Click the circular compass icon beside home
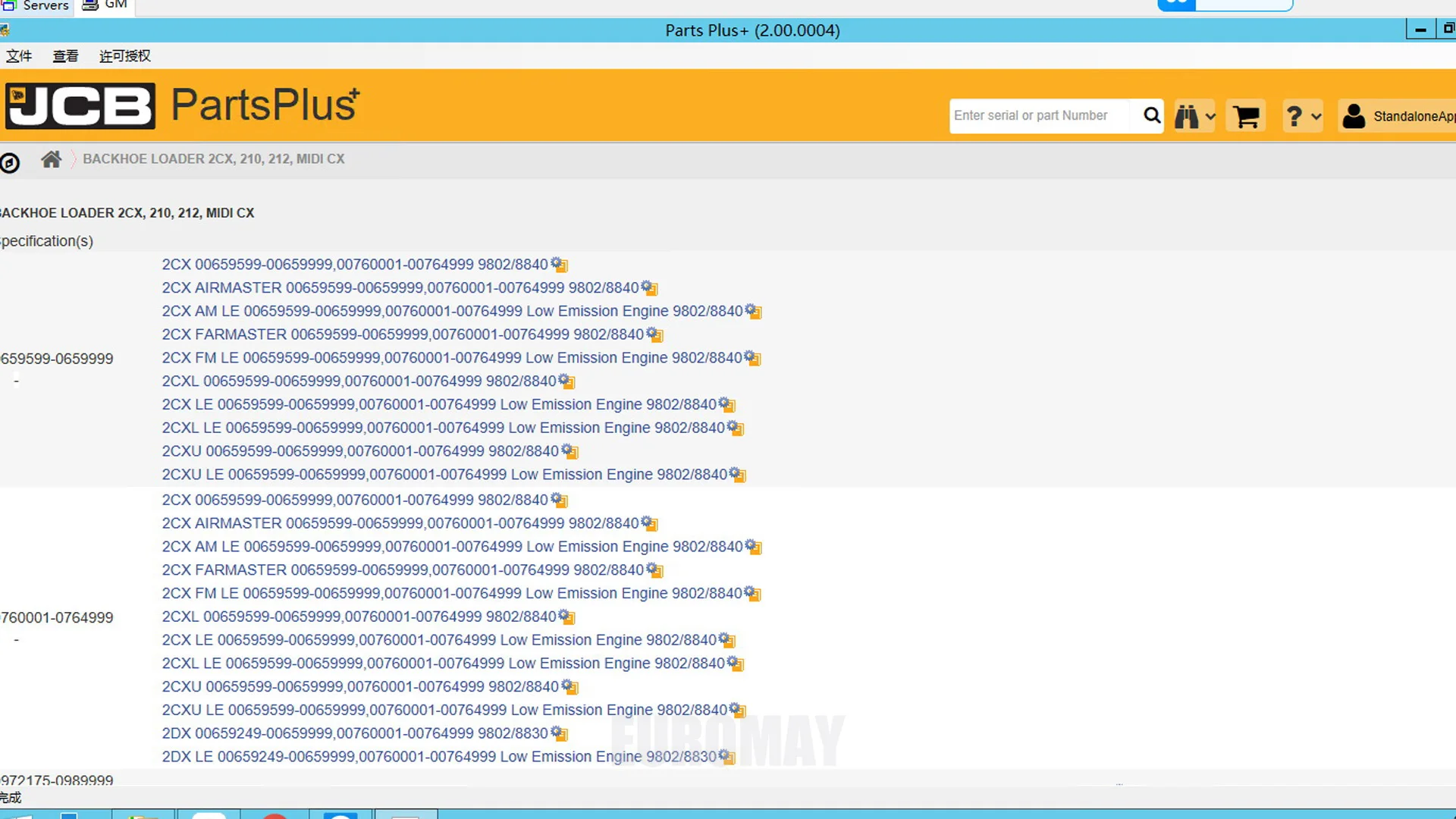The image size is (1456, 819). [10, 162]
